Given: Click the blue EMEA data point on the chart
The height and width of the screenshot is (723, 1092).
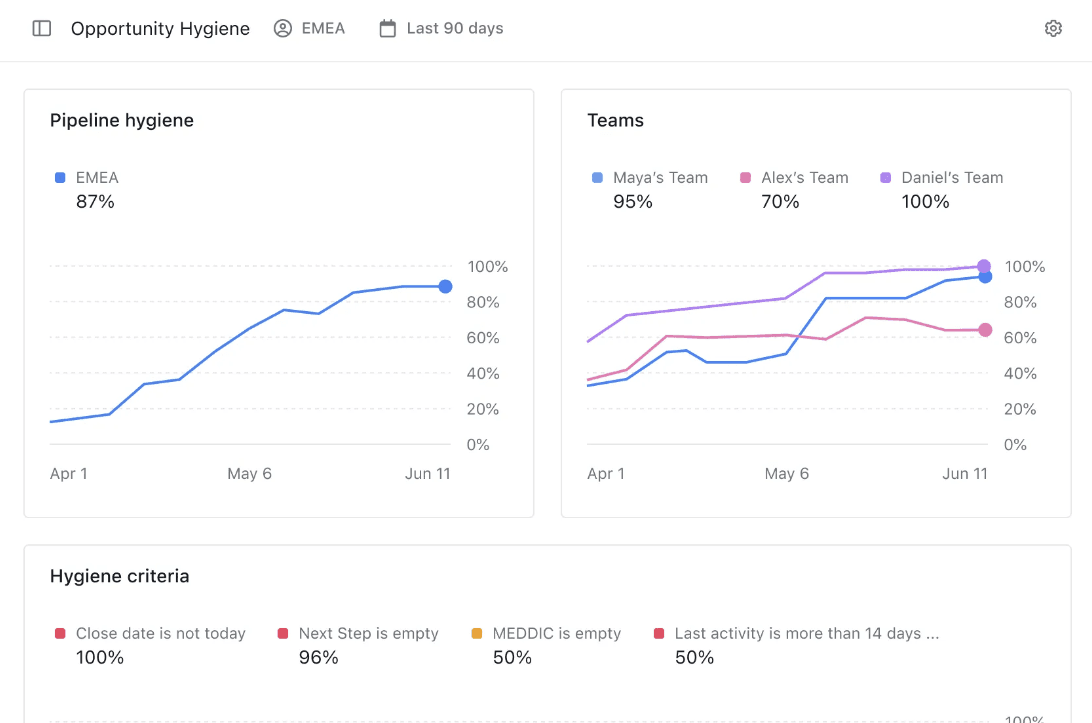Looking at the screenshot, I should 444,286.
